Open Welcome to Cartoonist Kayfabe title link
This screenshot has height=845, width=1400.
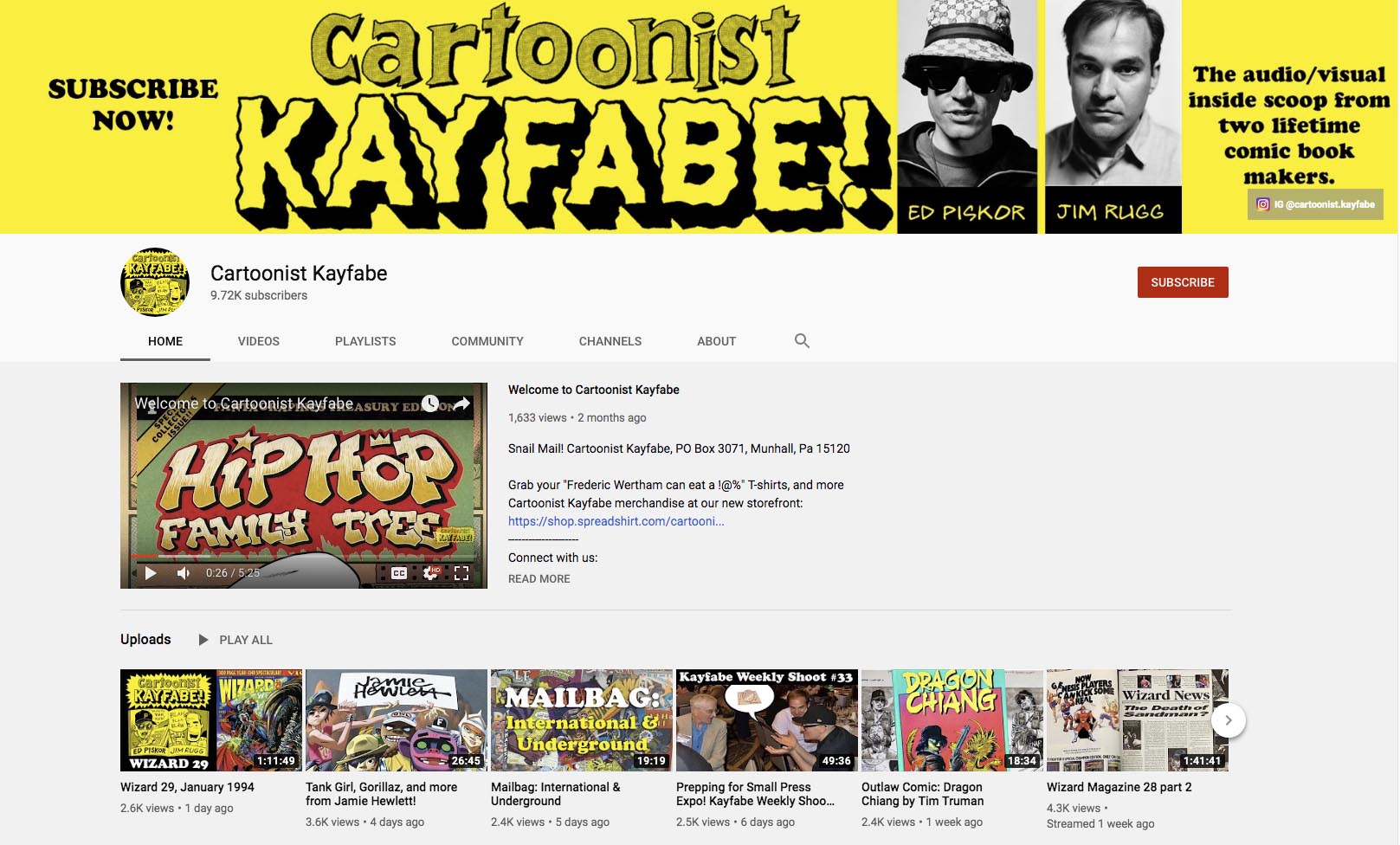click(x=594, y=390)
